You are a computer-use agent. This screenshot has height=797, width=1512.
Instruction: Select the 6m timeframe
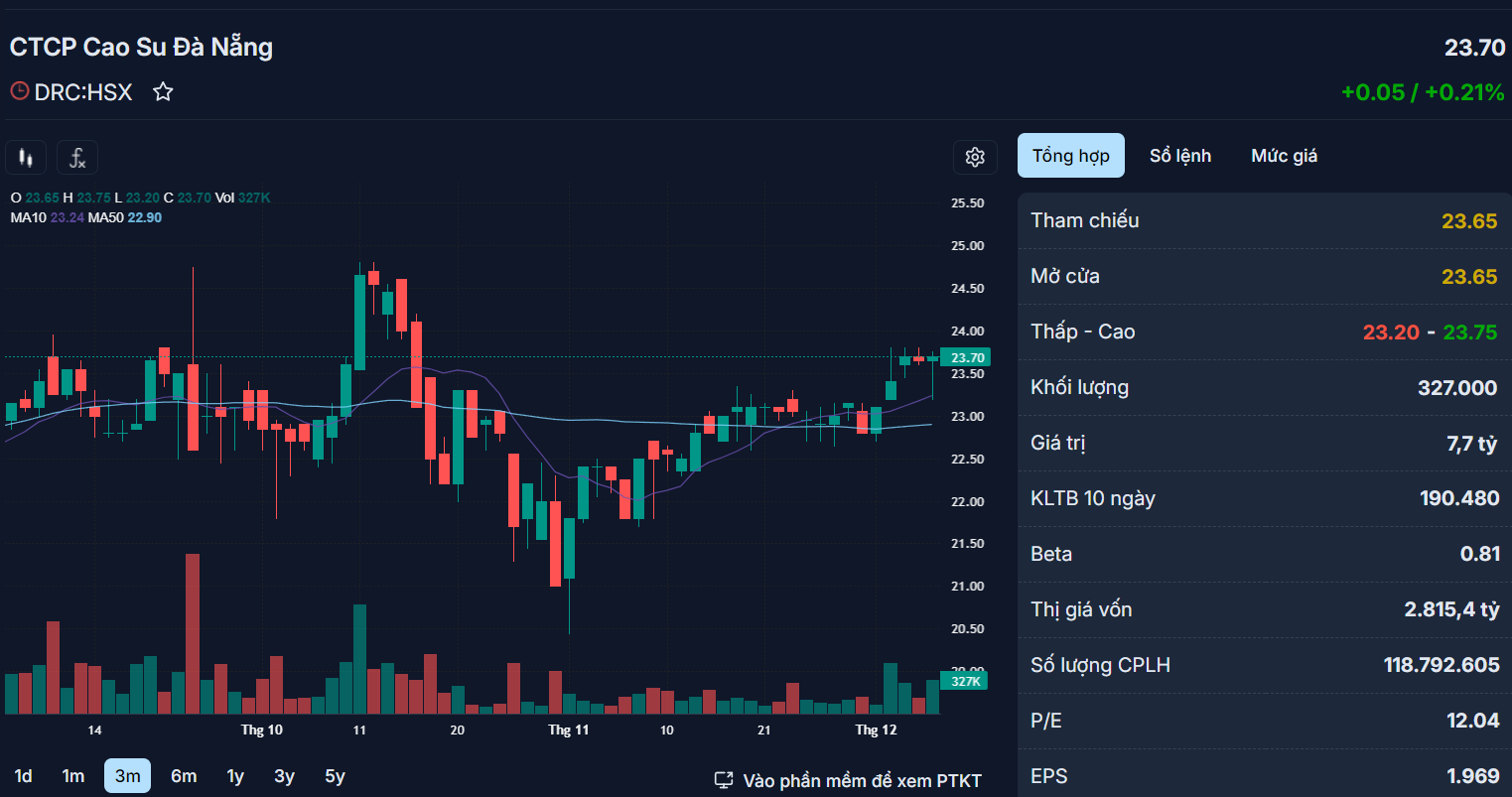tap(184, 776)
